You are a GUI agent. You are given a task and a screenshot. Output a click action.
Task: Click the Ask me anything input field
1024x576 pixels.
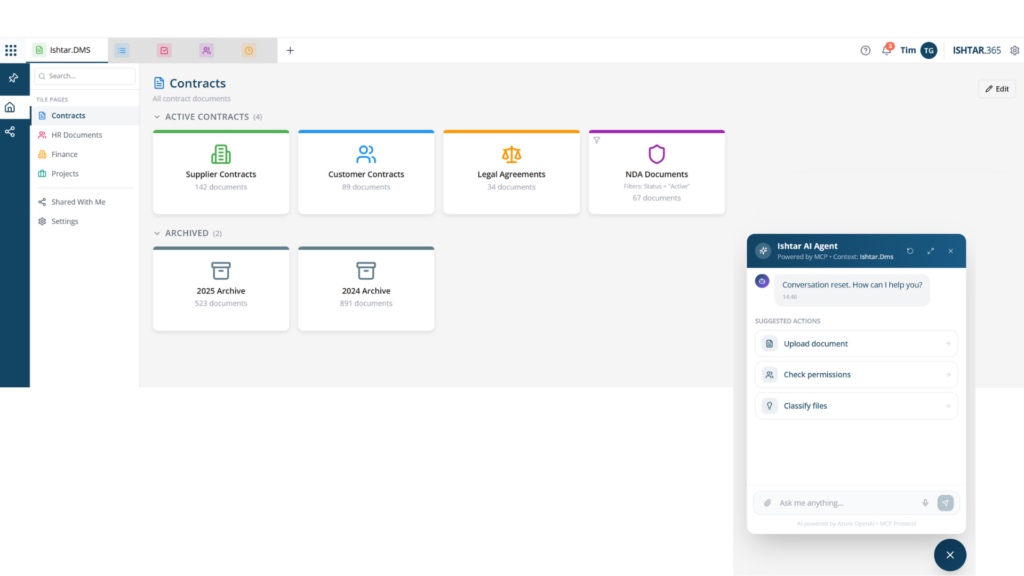click(x=845, y=503)
